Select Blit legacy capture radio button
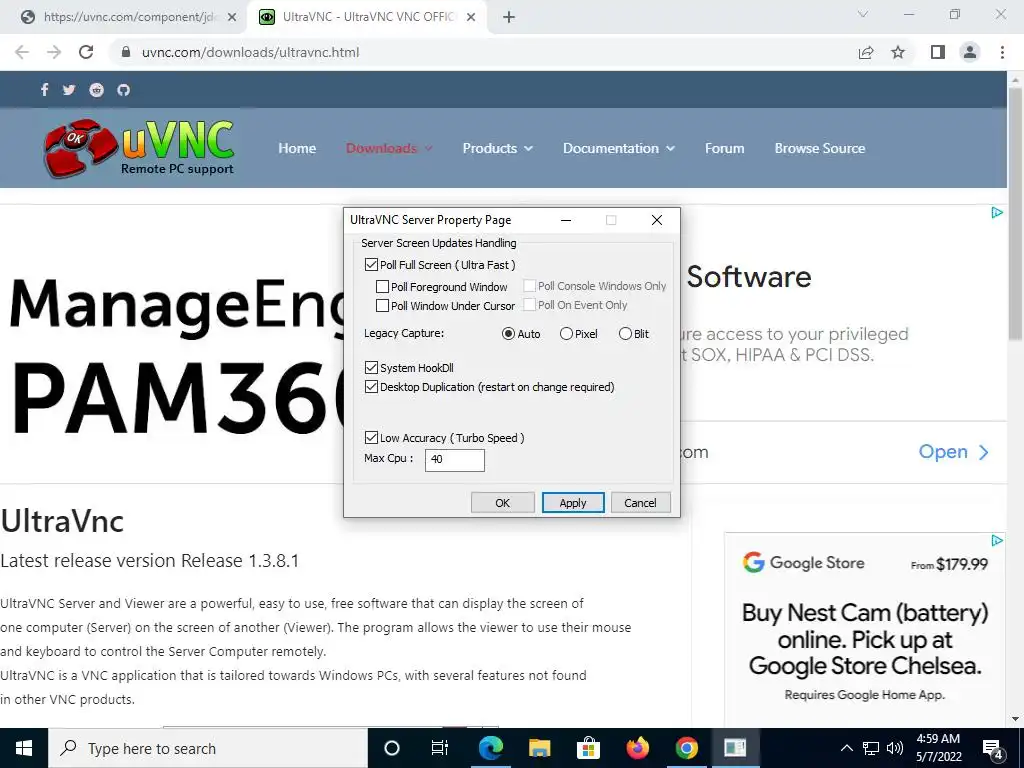1024x768 pixels. click(x=625, y=334)
